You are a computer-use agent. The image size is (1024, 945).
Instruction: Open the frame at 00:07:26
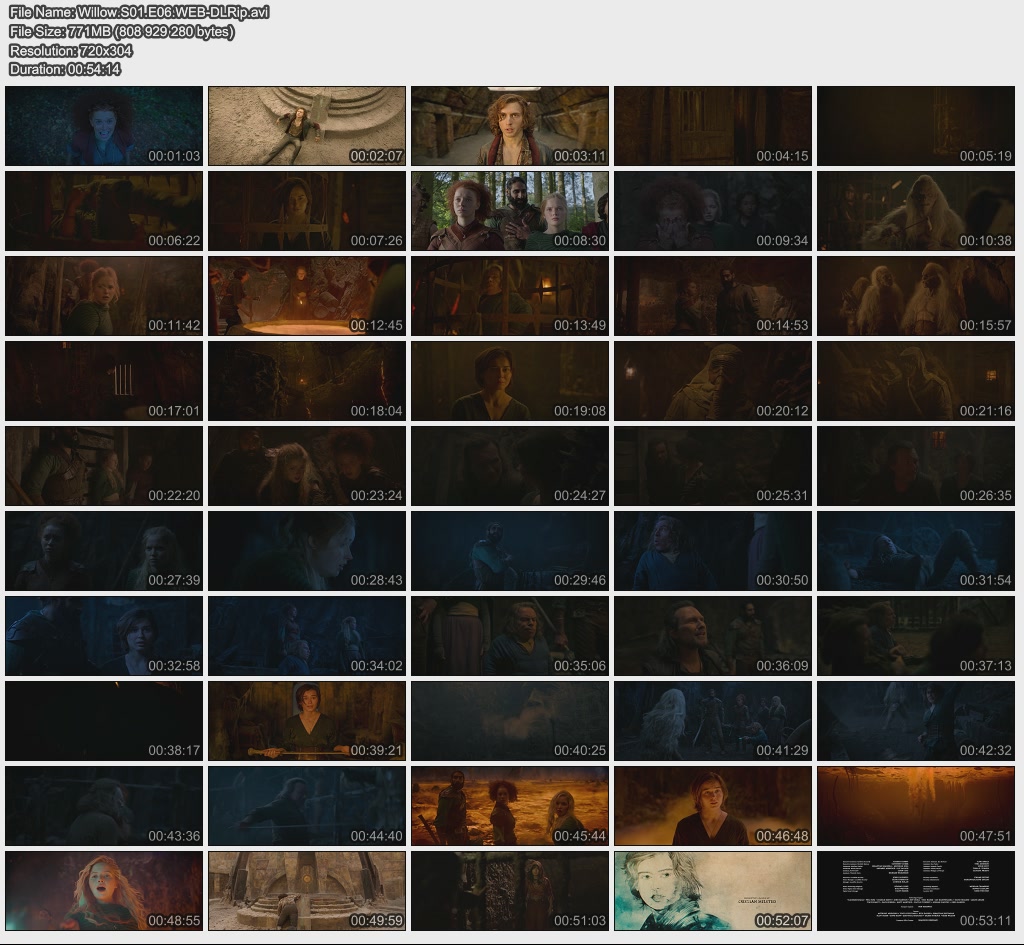pyautogui.click(x=307, y=211)
